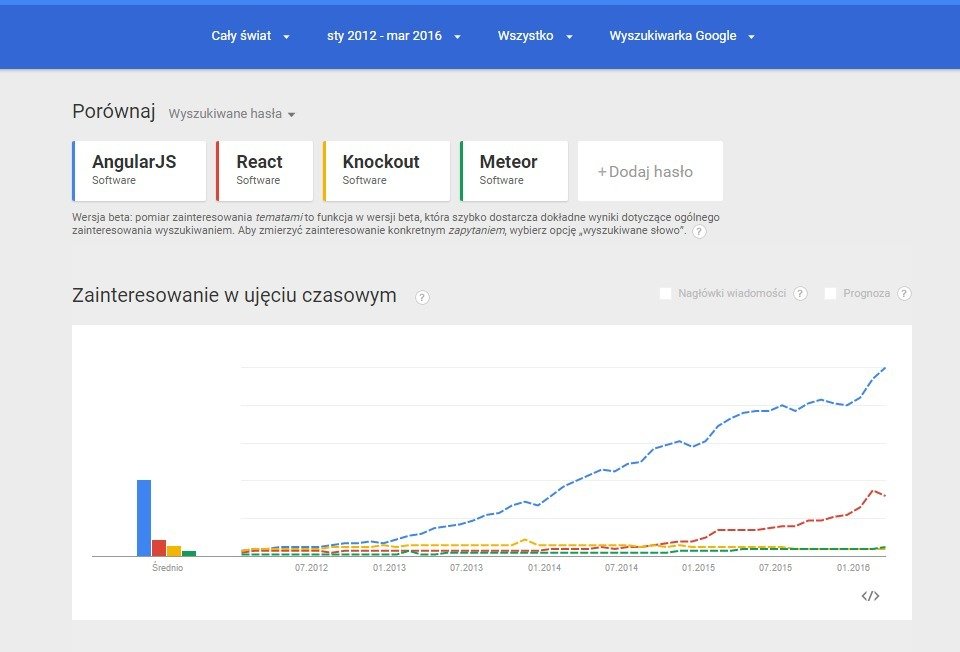Click help icon next to Nagłówki wiadomości
The image size is (960, 652).
800,294
